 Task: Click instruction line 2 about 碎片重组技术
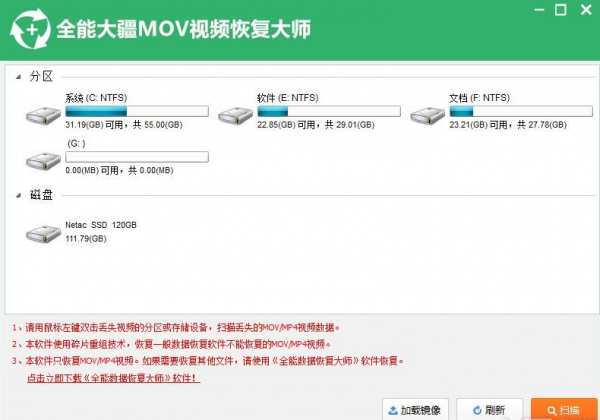(171, 344)
